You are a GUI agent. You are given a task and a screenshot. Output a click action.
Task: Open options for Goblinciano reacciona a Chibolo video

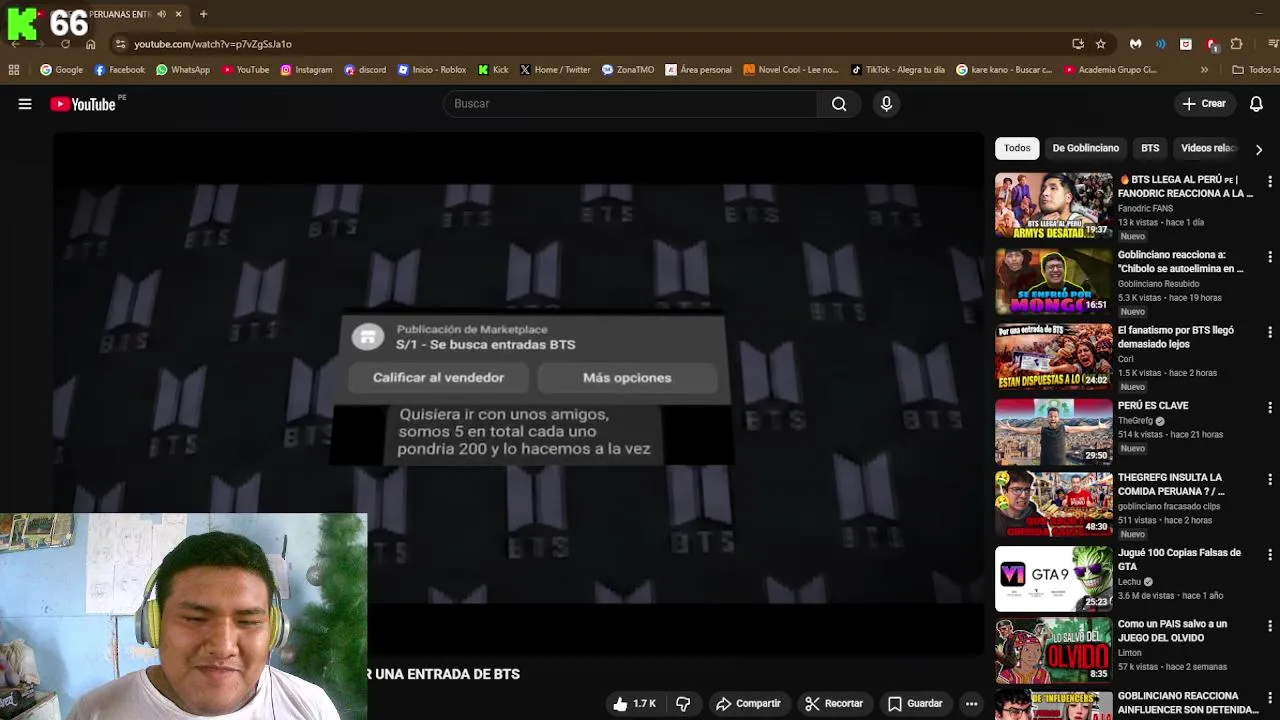pos(1270,257)
